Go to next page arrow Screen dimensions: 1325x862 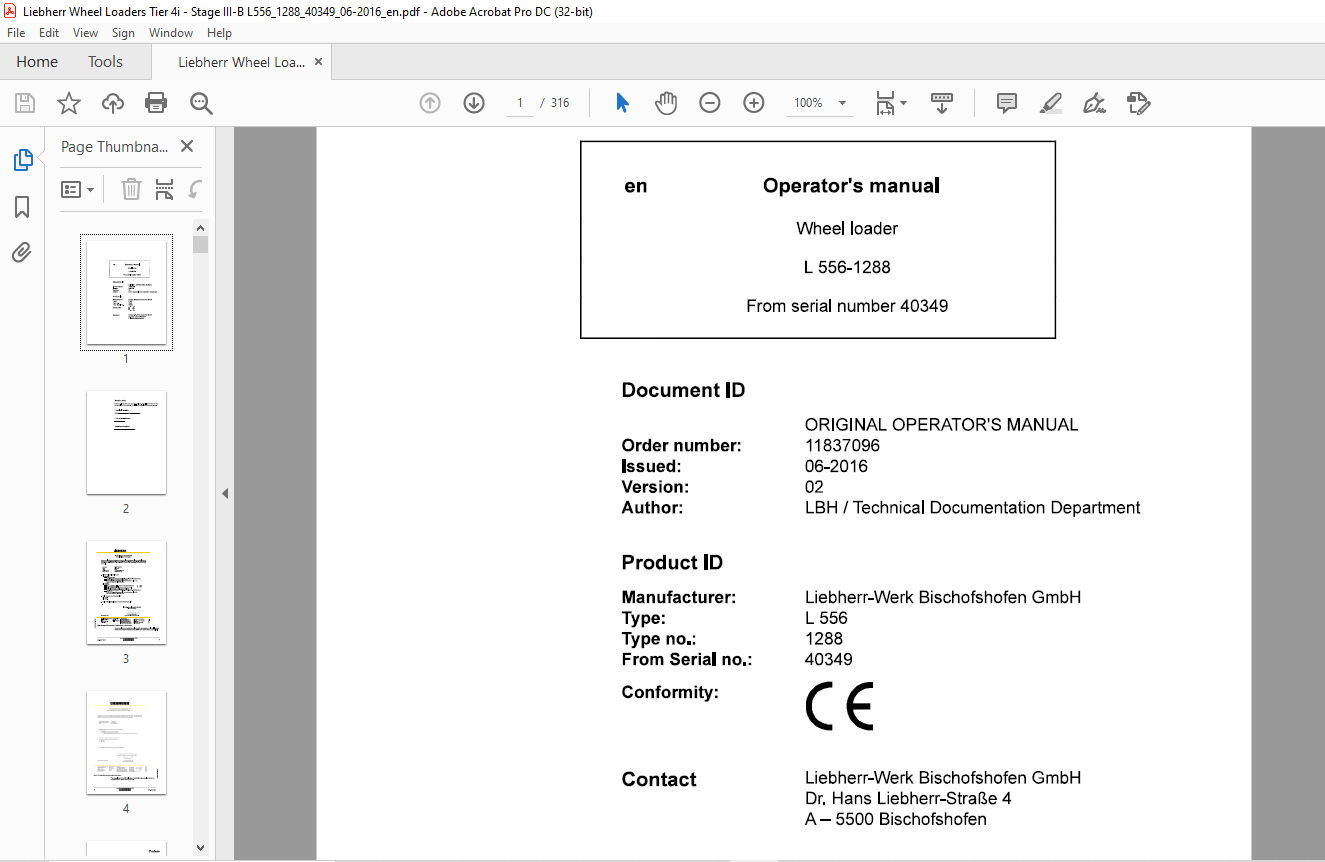click(474, 103)
